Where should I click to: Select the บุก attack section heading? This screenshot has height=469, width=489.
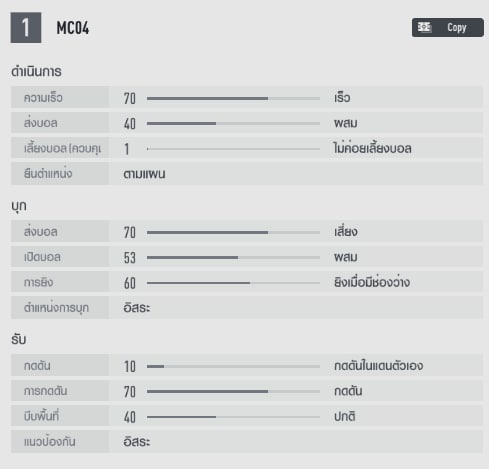[x=19, y=206]
